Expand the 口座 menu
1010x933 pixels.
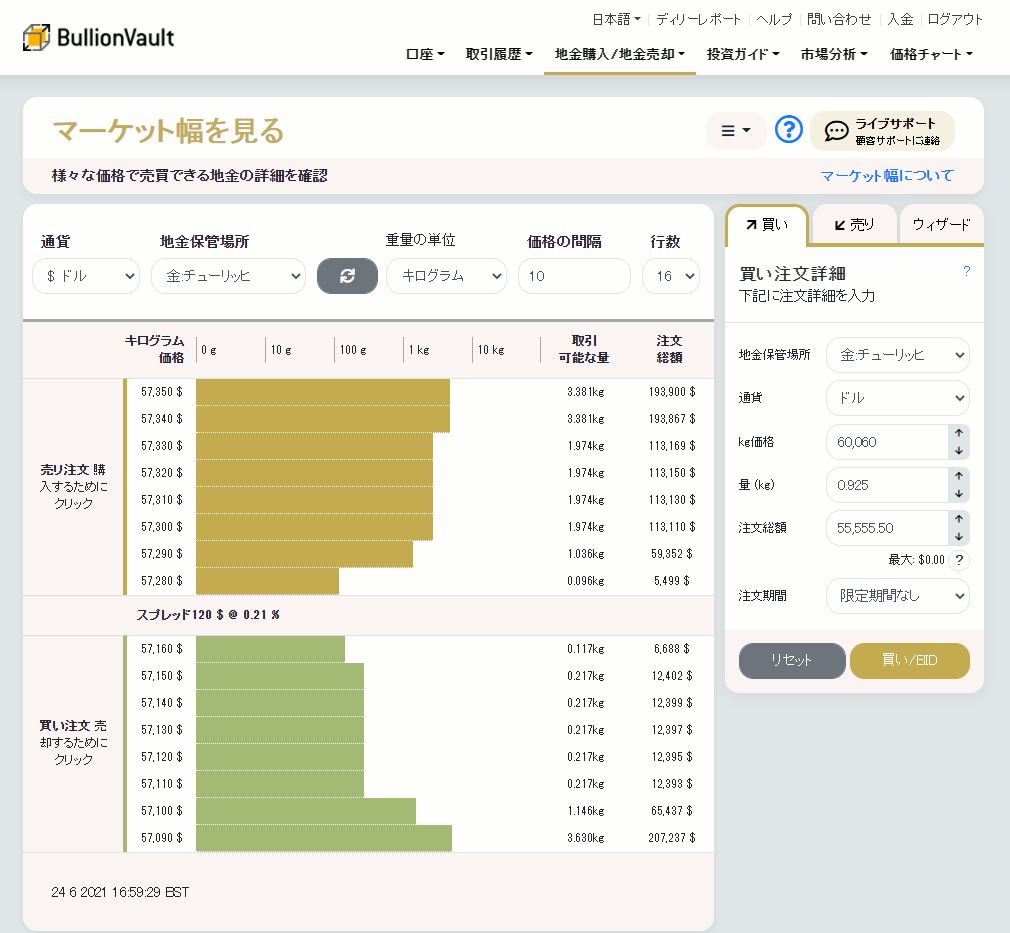(425, 54)
